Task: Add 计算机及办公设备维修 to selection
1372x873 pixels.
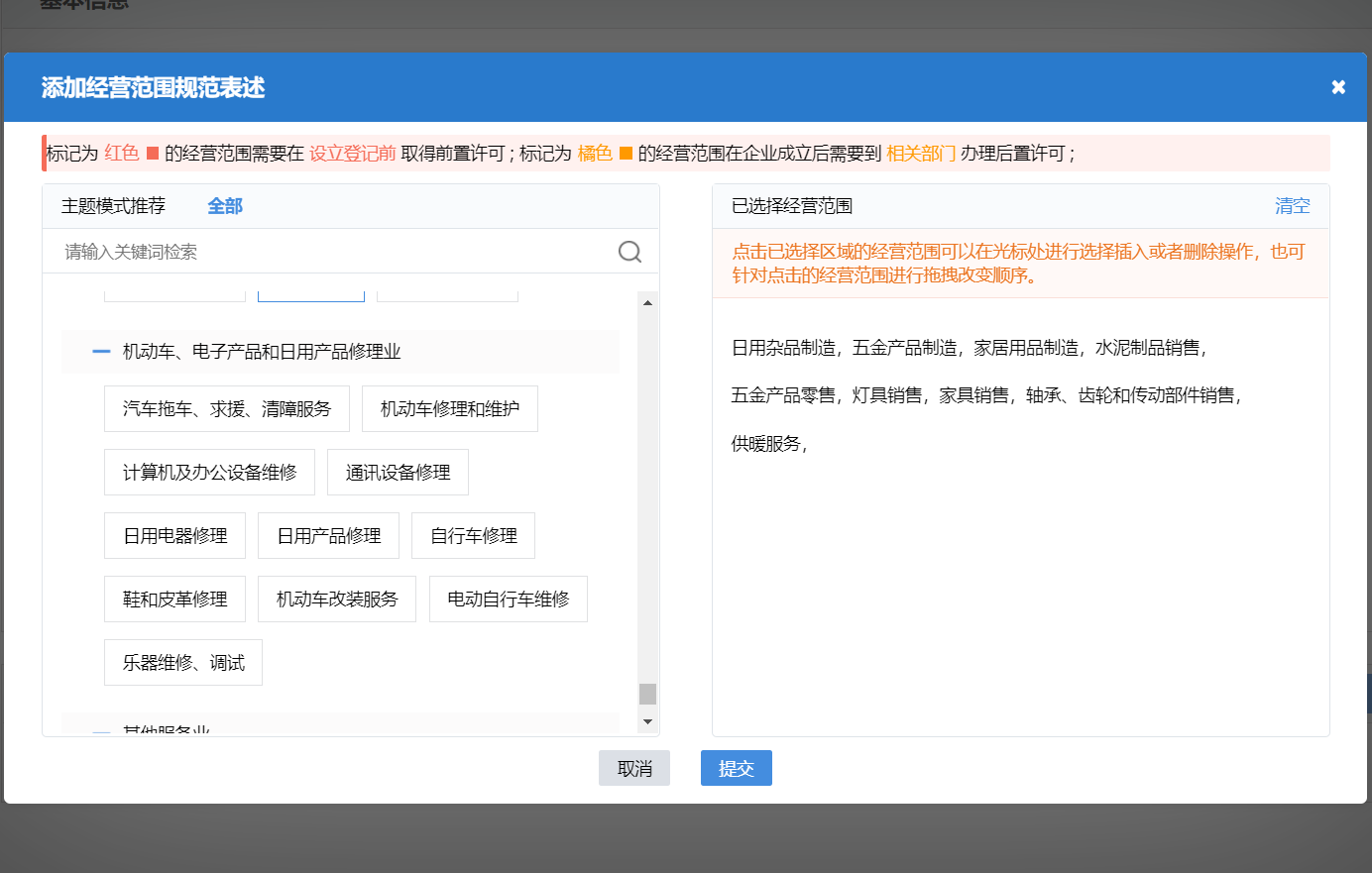Action: pos(209,472)
